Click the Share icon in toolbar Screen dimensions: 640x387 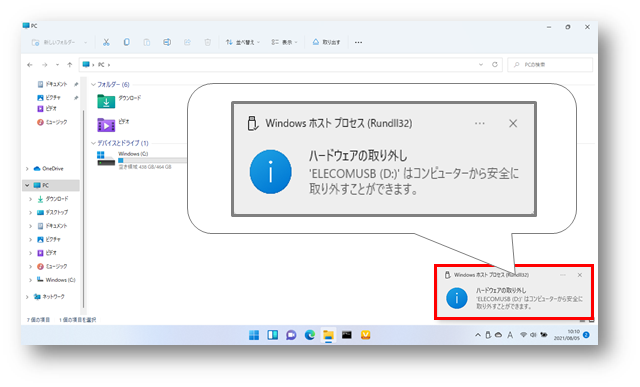tap(187, 42)
